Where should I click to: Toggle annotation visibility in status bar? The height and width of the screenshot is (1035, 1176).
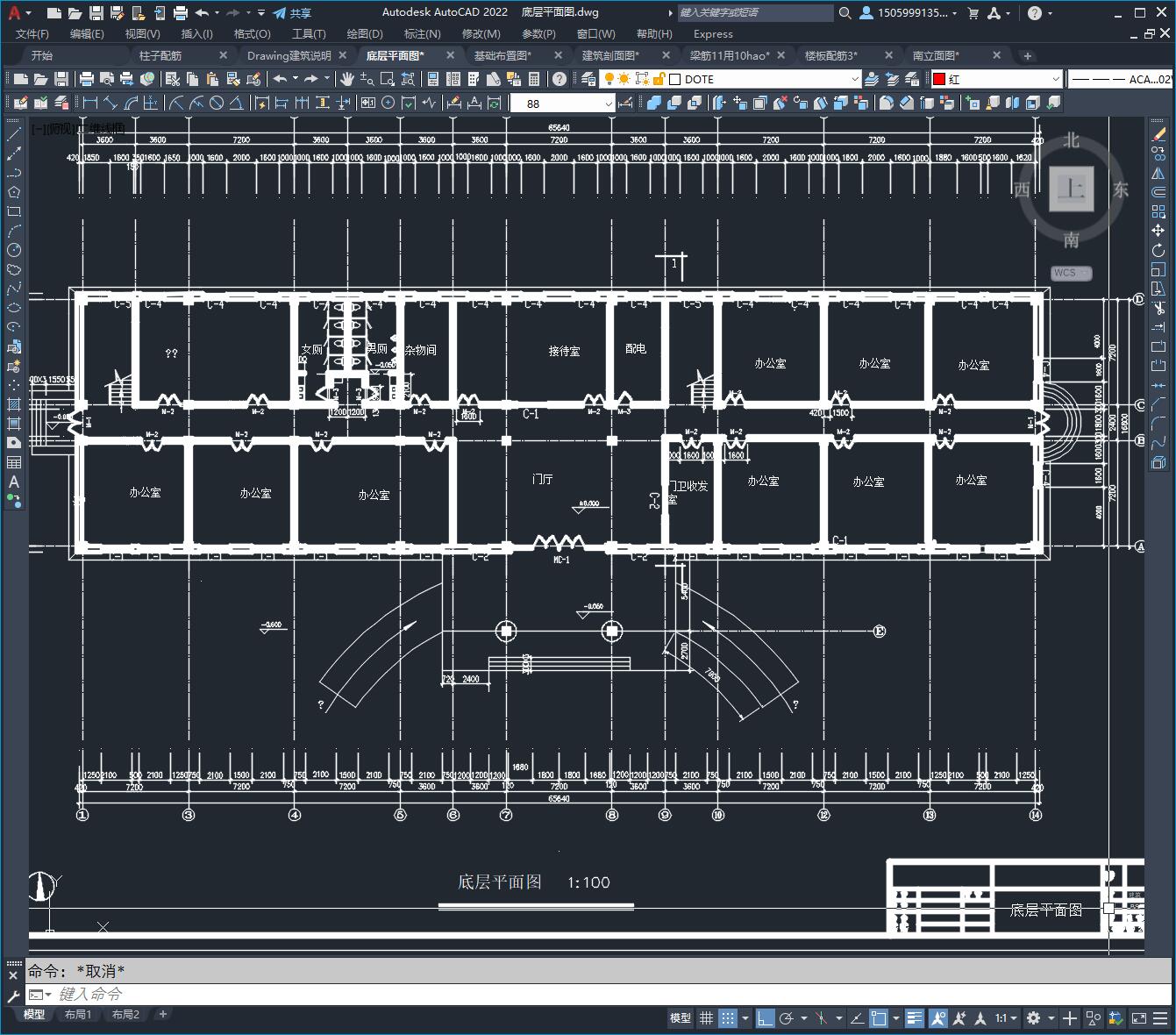[x=938, y=1018]
